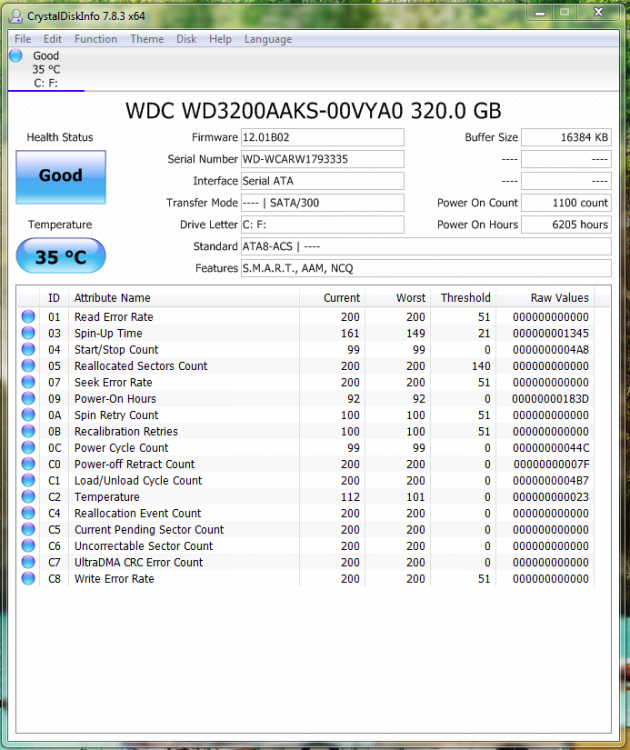Click the status orb for Recalibration Retries
This screenshot has height=750, width=630.
[28, 431]
